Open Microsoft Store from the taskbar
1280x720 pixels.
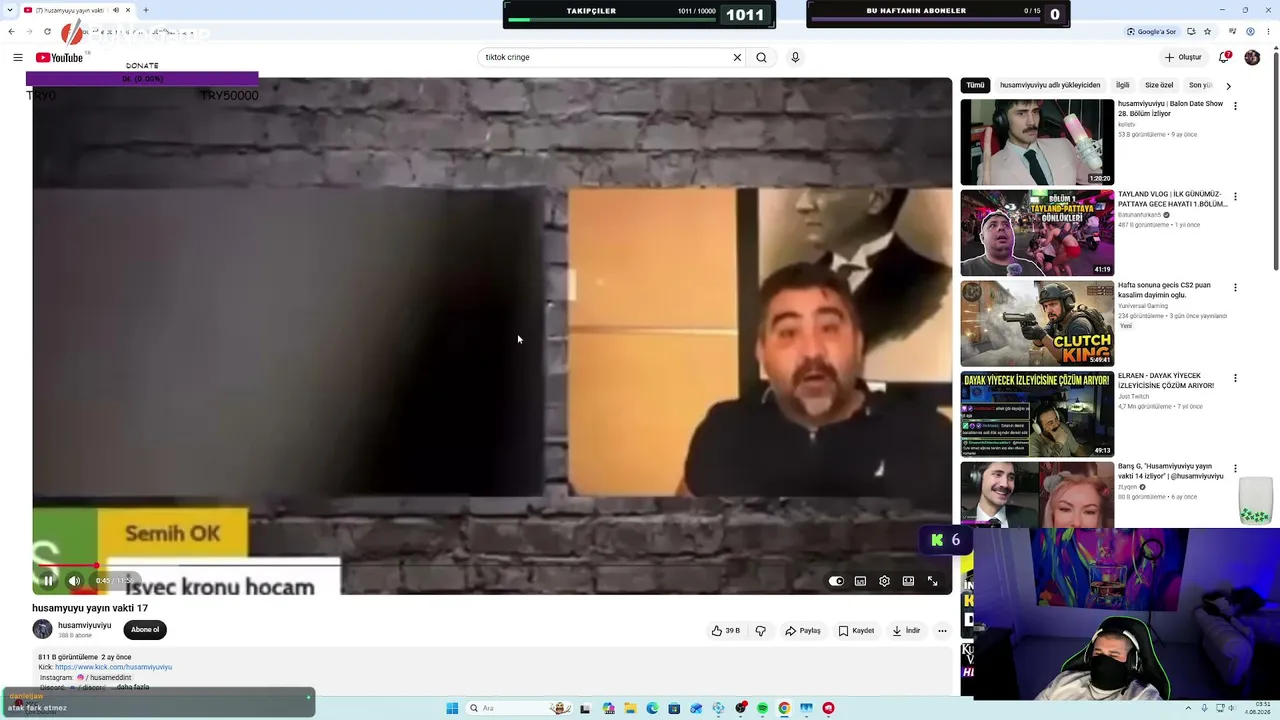pos(674,708)
